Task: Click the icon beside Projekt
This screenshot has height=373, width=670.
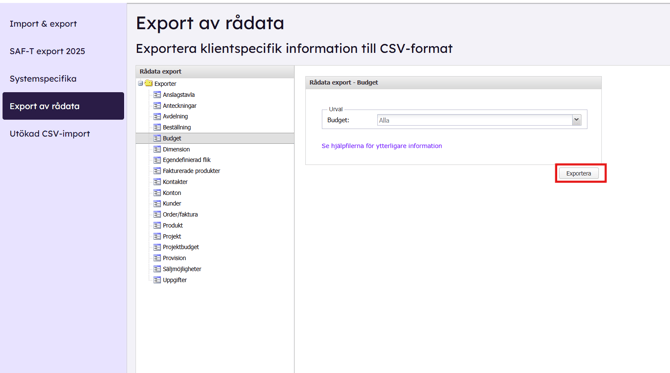Action: (157, 236)
